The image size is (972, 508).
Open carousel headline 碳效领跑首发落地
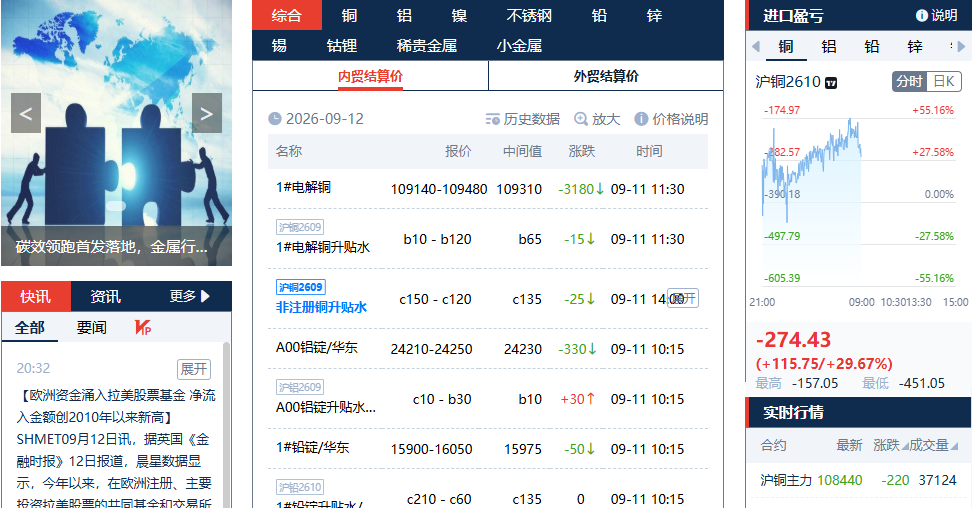[x=112, y=247]
